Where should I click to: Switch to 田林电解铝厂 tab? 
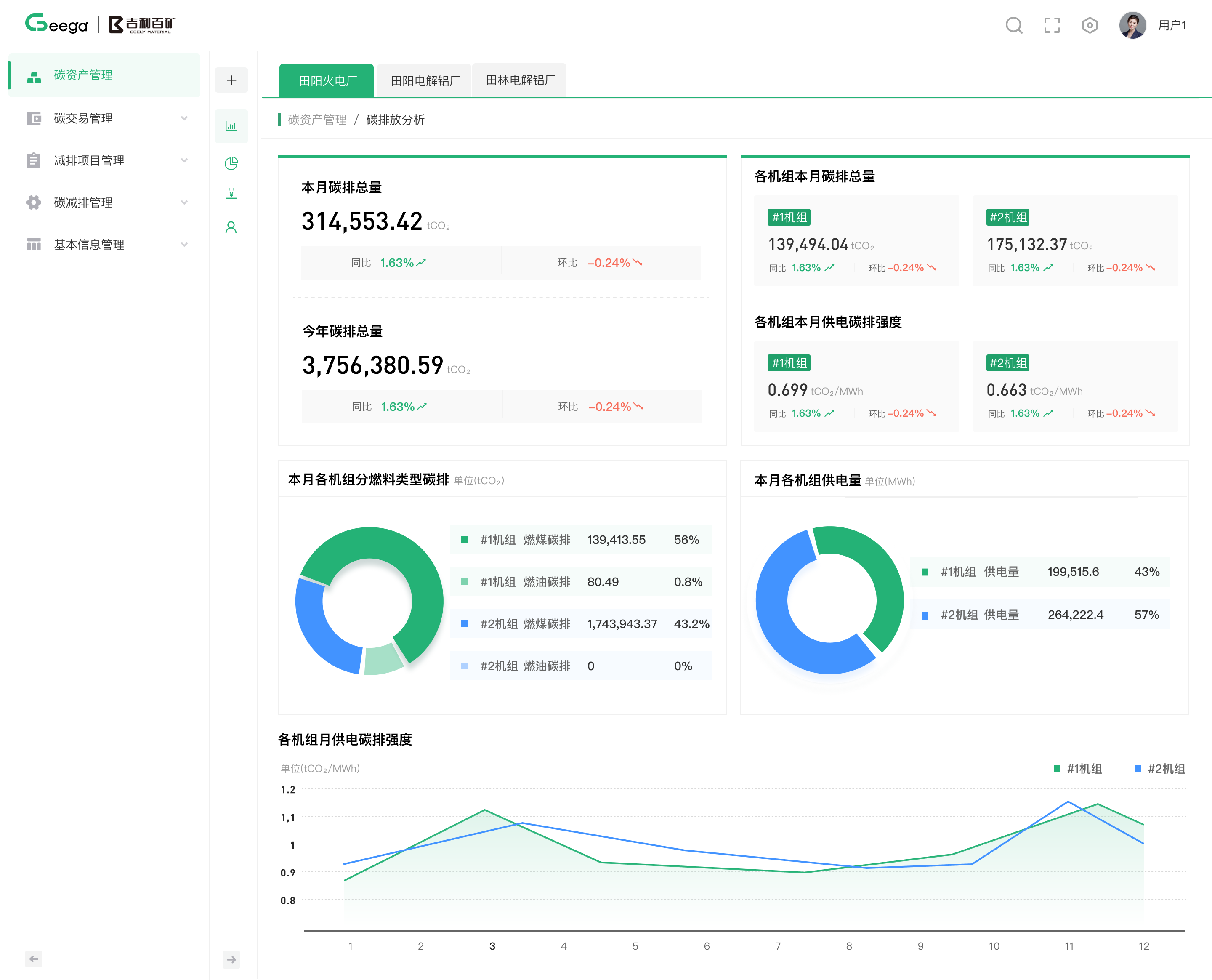click(520, 81)
